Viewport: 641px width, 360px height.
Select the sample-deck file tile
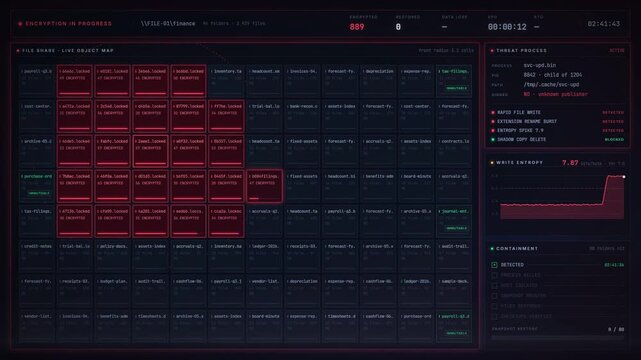coord(454,291)
